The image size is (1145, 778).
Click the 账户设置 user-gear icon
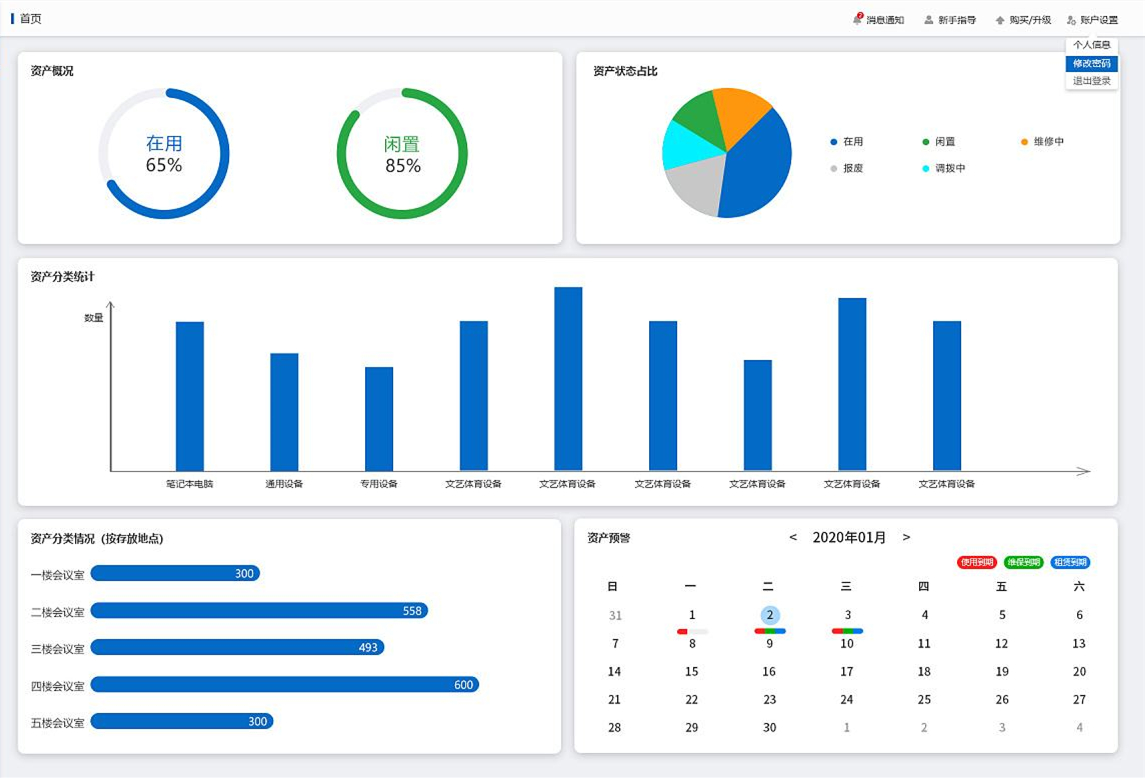point(1072,20)
